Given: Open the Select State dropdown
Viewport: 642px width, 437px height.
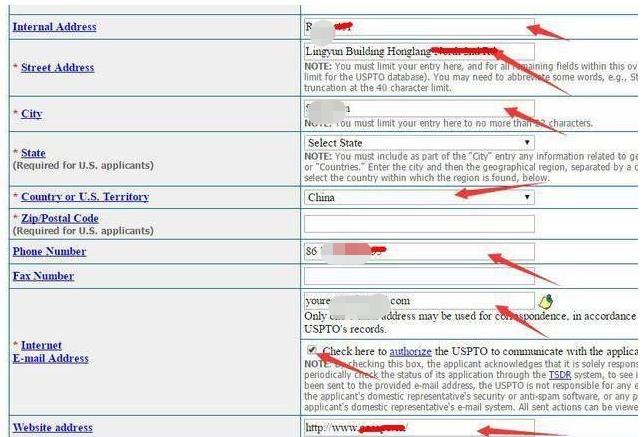Looking at the screenshot, I should [x=419, y=143].
